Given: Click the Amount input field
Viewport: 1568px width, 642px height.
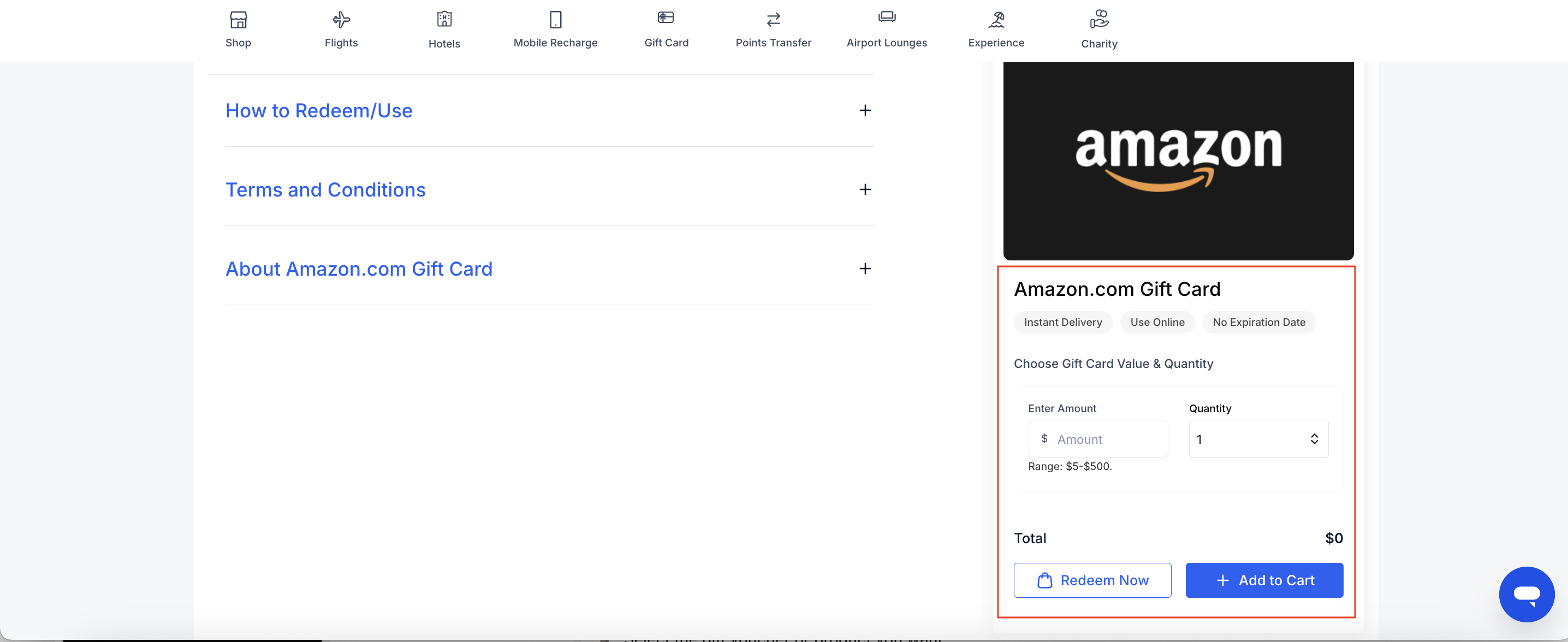Looking at the screenshot, I should [x=1097, y=439].
